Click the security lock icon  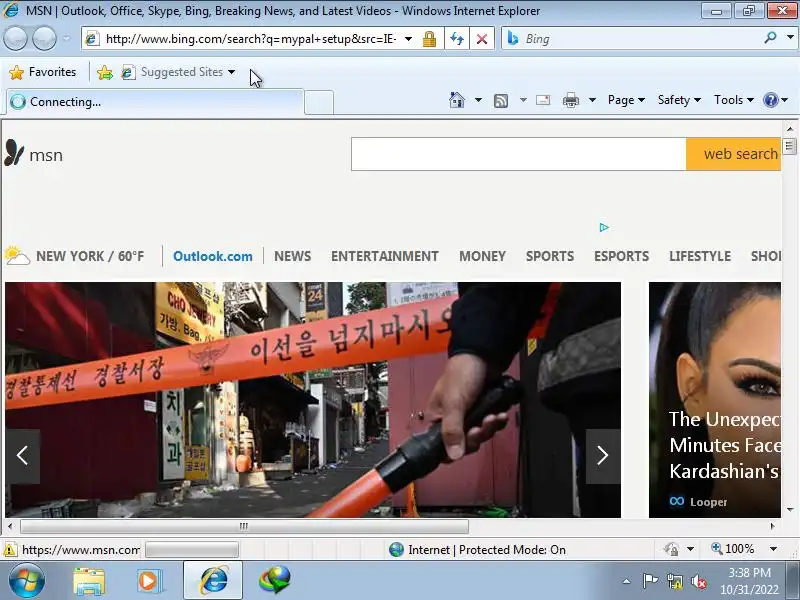coord(429,39)
